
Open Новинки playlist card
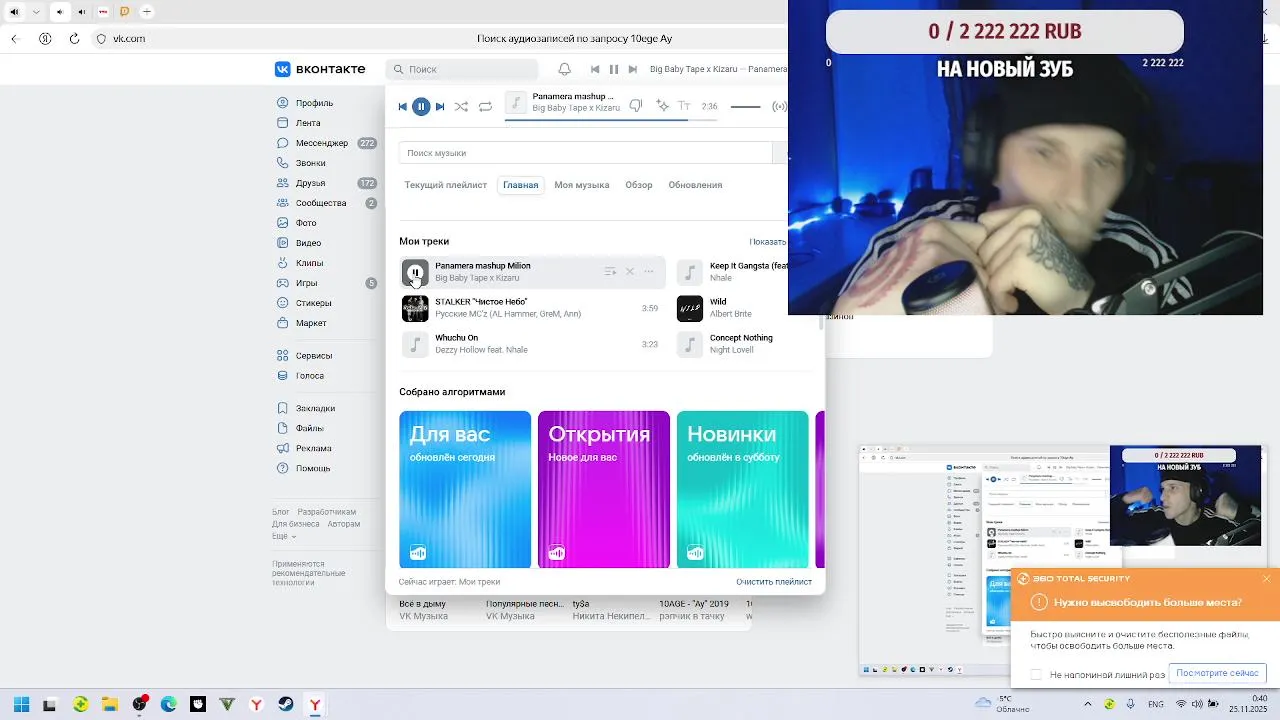point(742,489)
